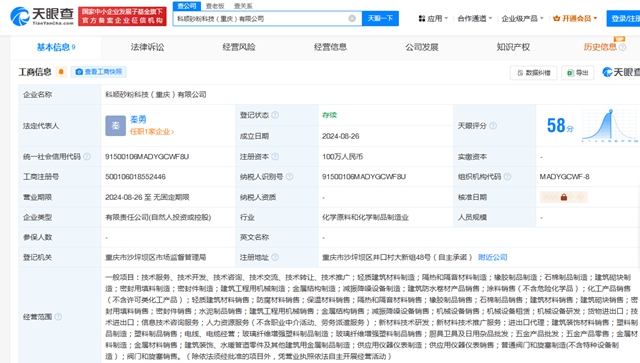Screen dimensions: 640x363
Task: Expand the 企业级产品 dropdown
Action: click(522, 18)
